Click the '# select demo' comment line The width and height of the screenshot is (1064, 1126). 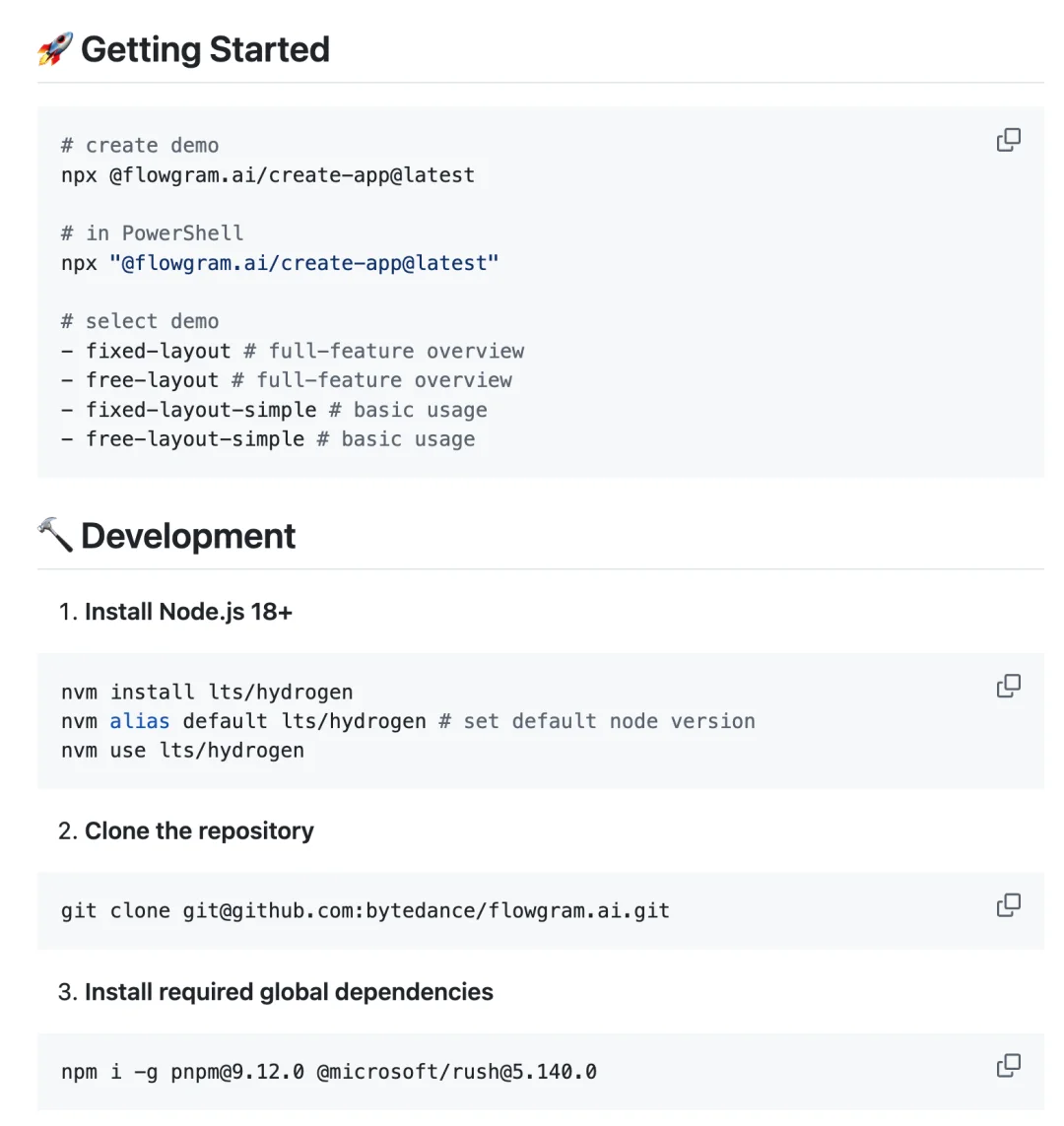tap(140, 321)
